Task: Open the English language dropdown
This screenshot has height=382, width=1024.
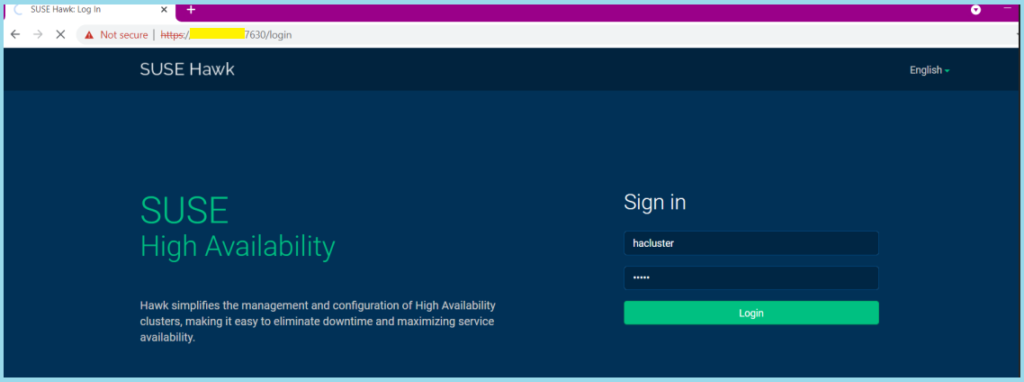Action: (929, 71)
